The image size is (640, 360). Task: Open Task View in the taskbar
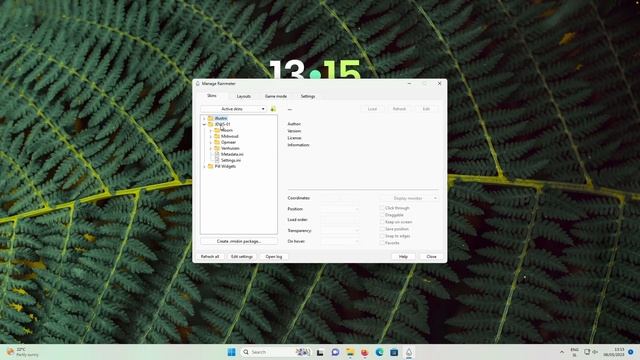click(x=320, y=352)
